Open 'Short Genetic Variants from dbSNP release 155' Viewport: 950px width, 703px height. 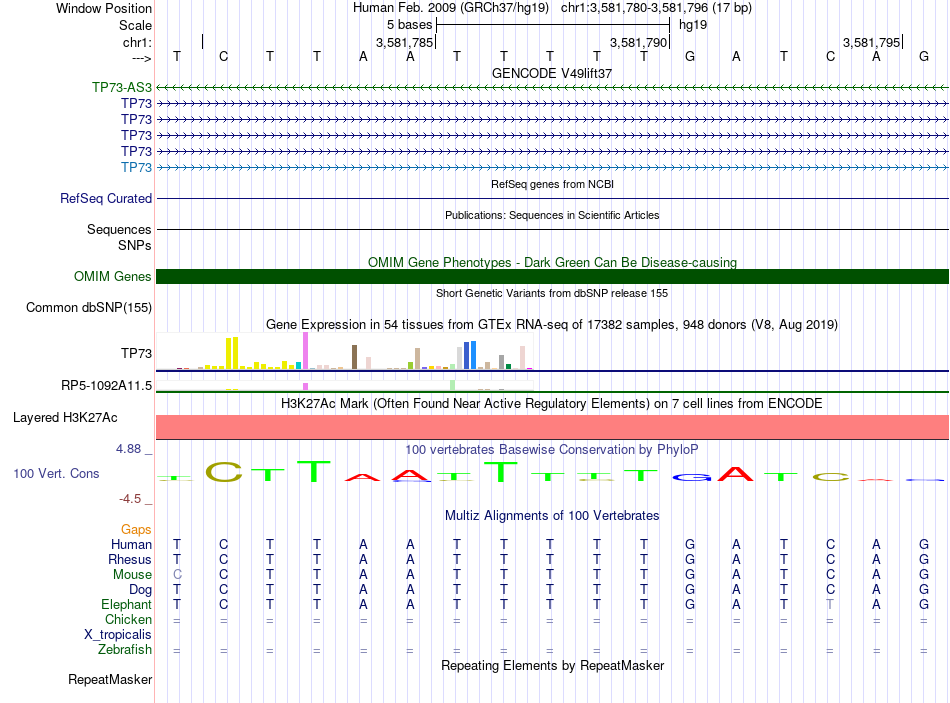pyautogui.click(x=552, y=293)
